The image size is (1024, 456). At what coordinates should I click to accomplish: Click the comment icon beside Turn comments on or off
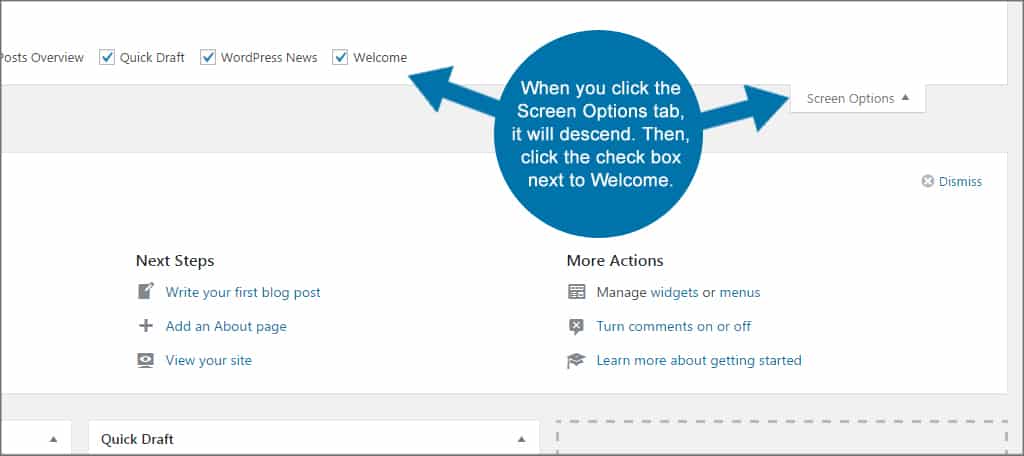coord(576,326)
